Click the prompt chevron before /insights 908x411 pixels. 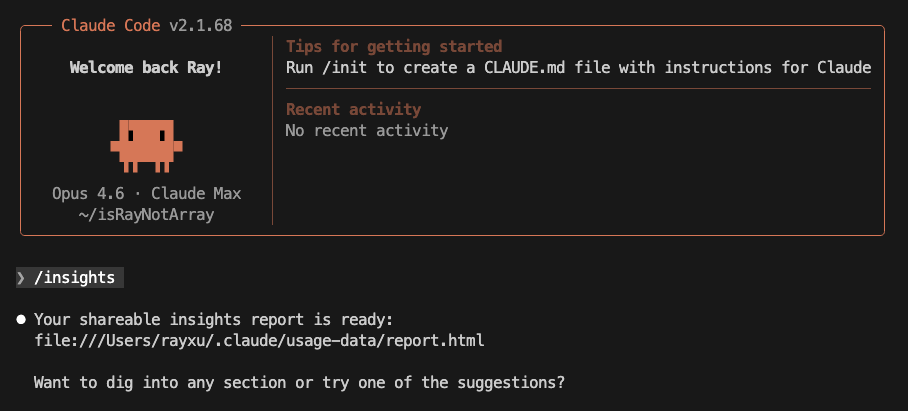click(21, 278)
